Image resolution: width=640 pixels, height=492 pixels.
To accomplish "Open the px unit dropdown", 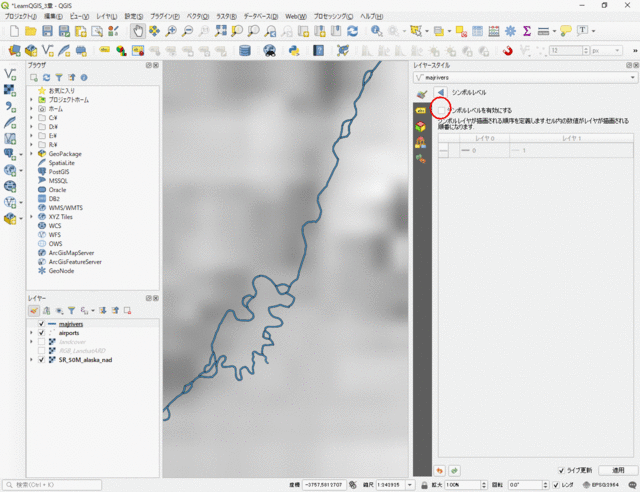I will (x=607, y=51).
